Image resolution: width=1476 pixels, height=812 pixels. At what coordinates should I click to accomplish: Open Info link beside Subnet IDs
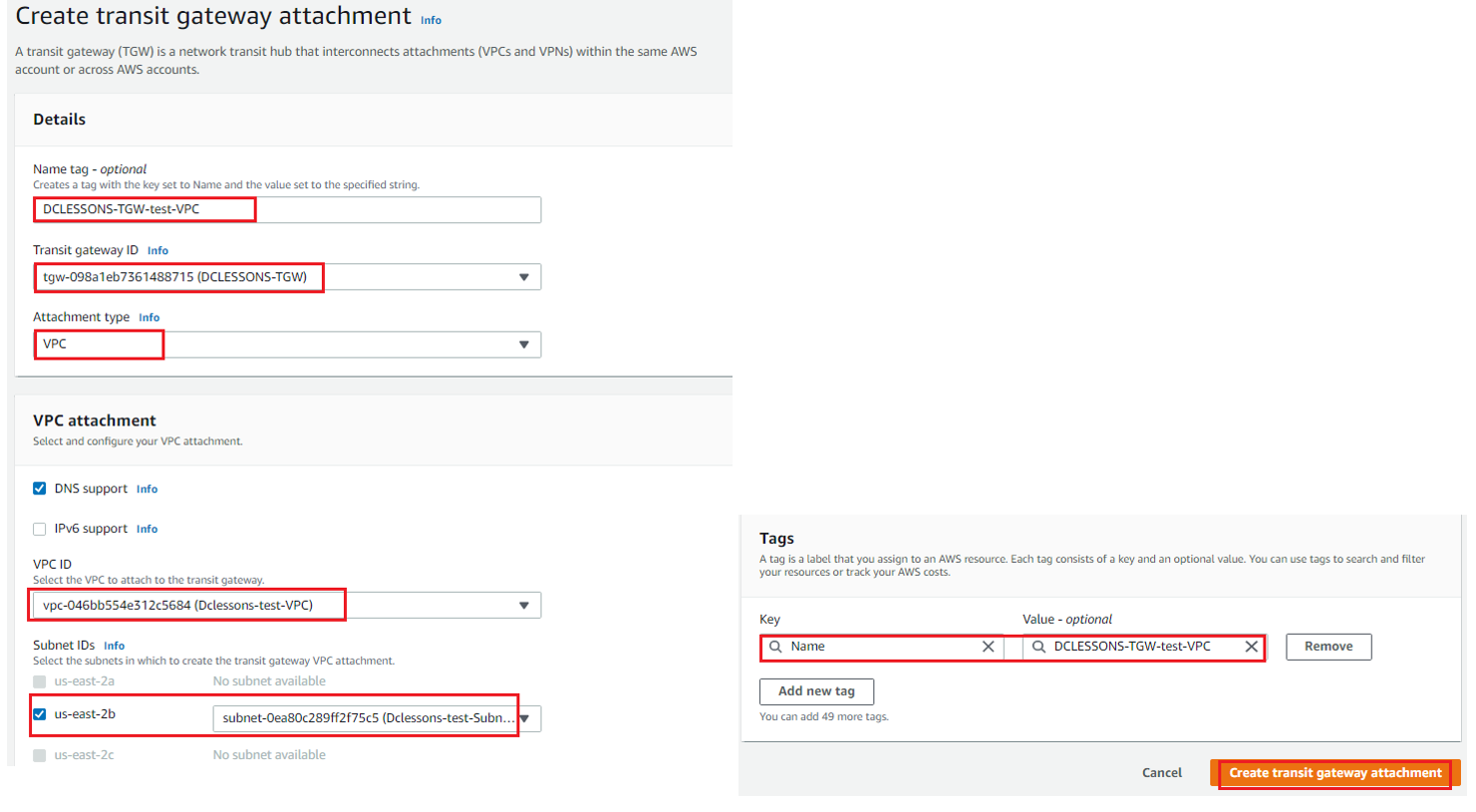(114, 646)
